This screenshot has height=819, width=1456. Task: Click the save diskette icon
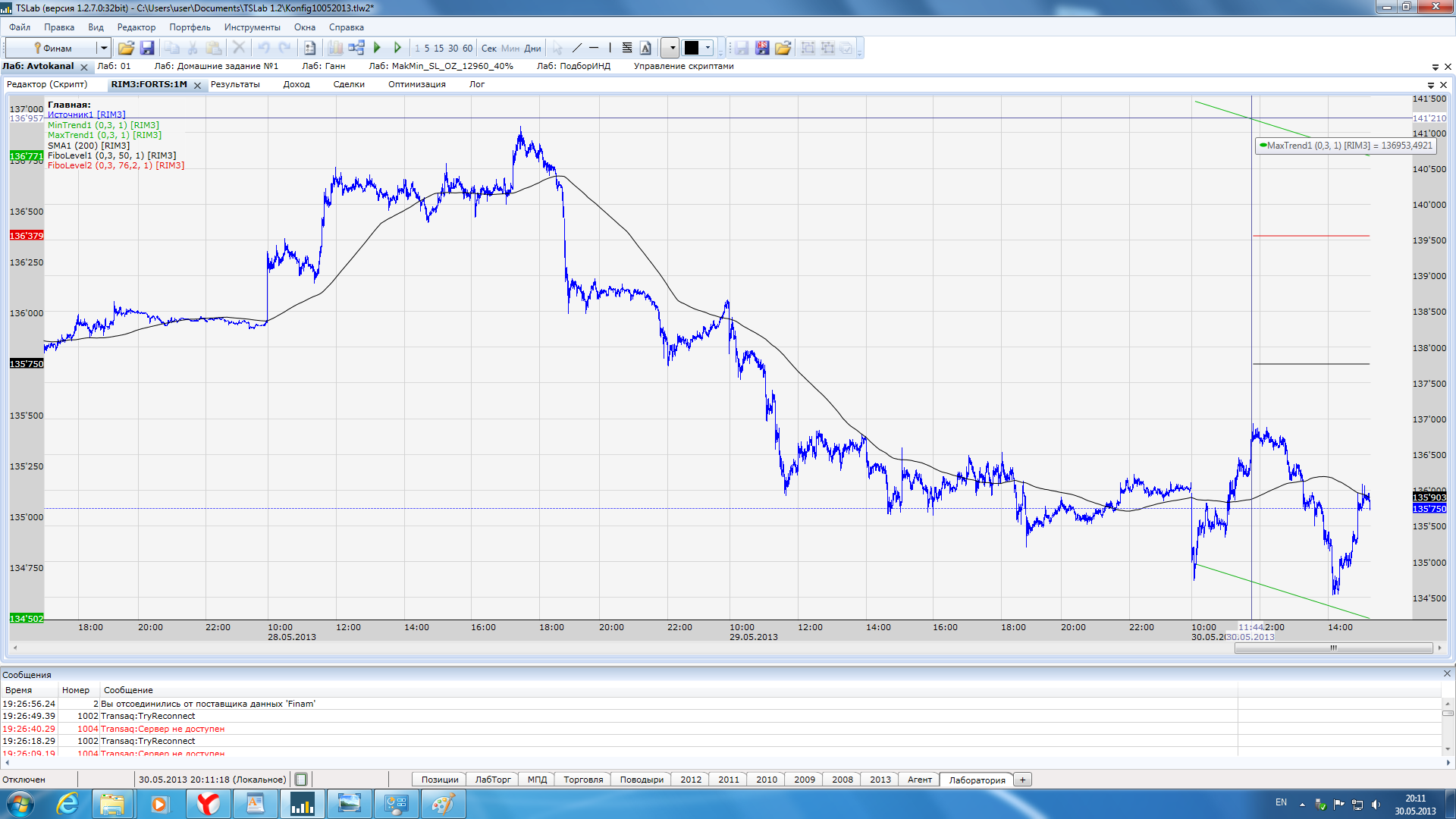(x=147, y=49)
